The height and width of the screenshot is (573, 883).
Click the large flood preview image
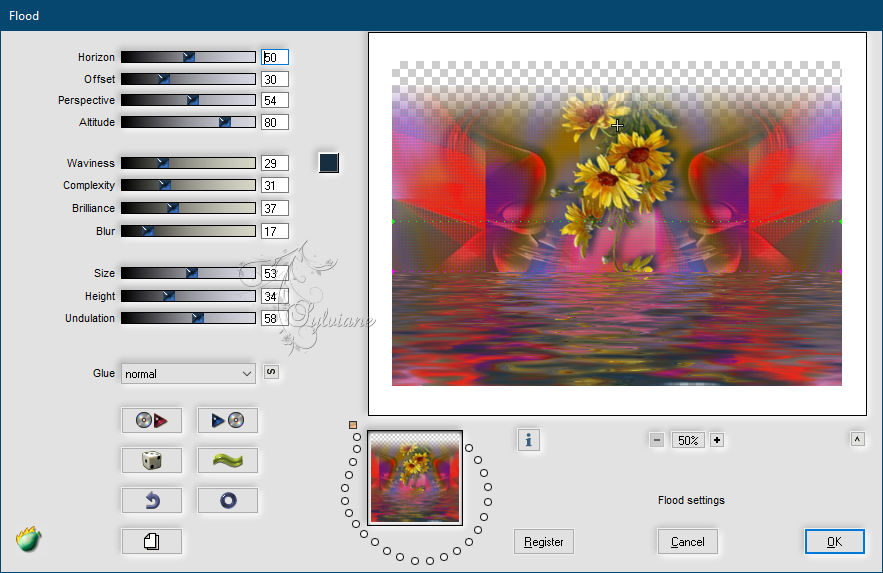click(617, 223)
